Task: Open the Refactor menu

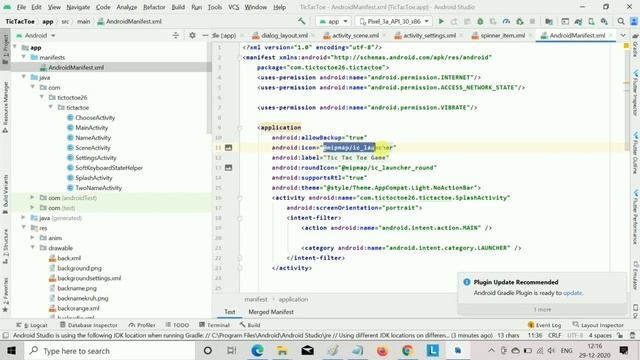Action: pyautogui.click(x=154, y=7)
